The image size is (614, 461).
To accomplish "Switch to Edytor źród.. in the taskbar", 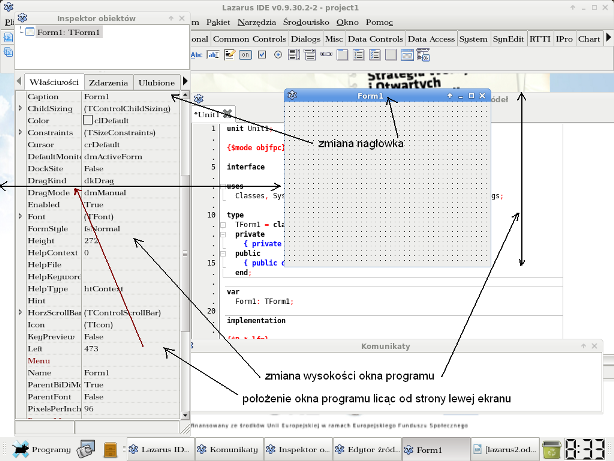I will 367,449.
